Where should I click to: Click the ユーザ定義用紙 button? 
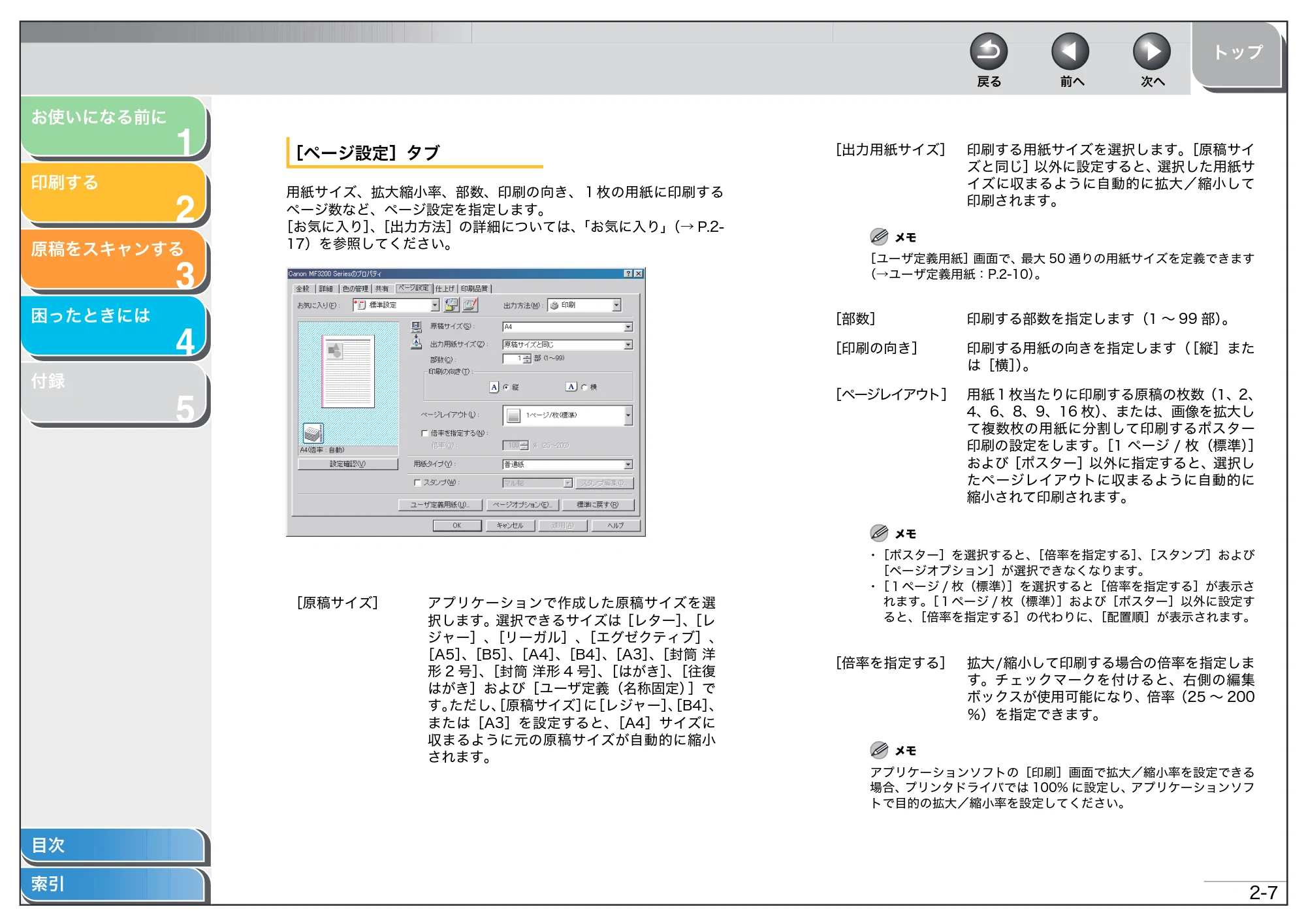point(440,505)
